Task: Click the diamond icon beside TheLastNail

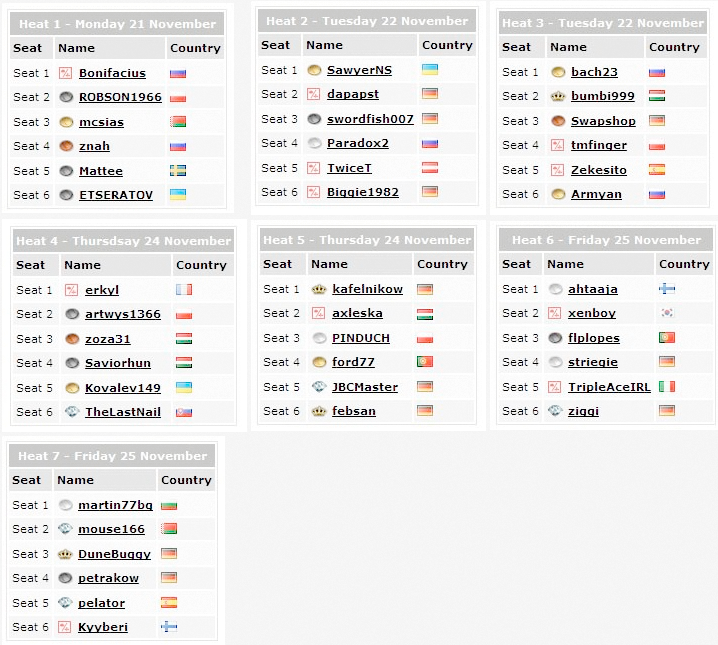Action: coord(72,412)
